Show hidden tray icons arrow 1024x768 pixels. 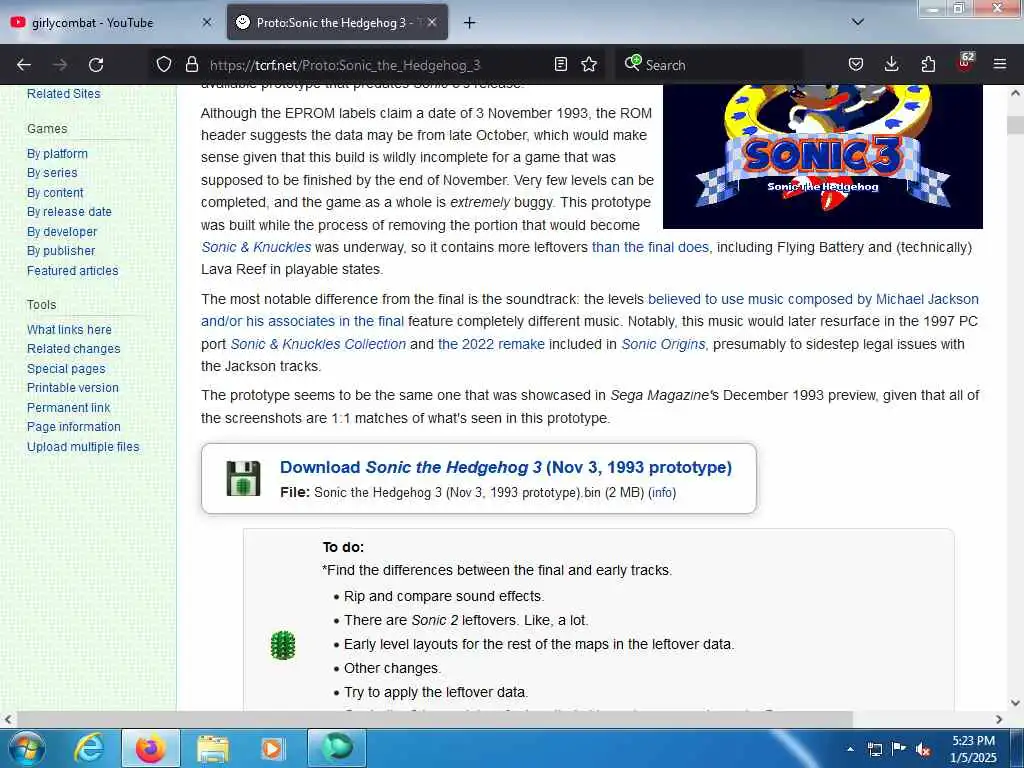pyautogui.click(x=850, y=750)
